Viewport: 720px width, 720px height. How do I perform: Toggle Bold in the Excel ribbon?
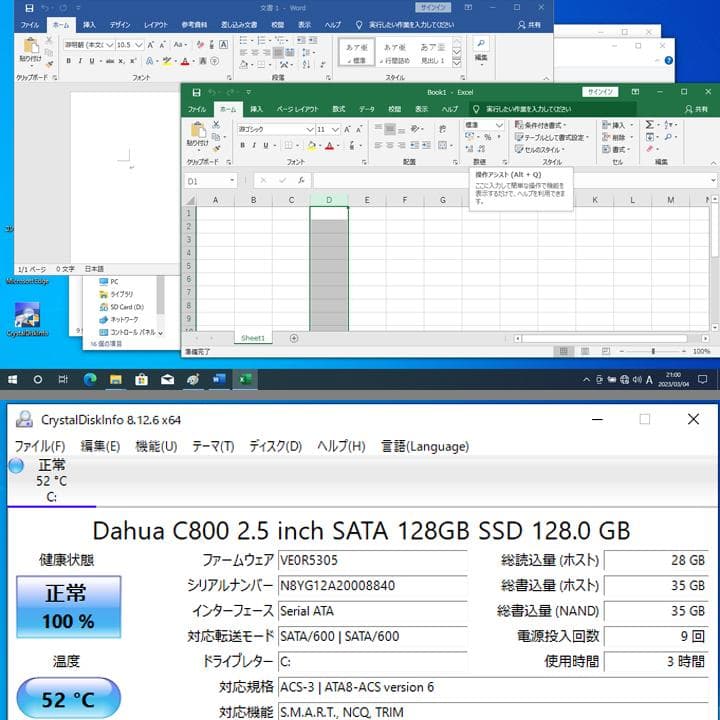click(242, 146)
